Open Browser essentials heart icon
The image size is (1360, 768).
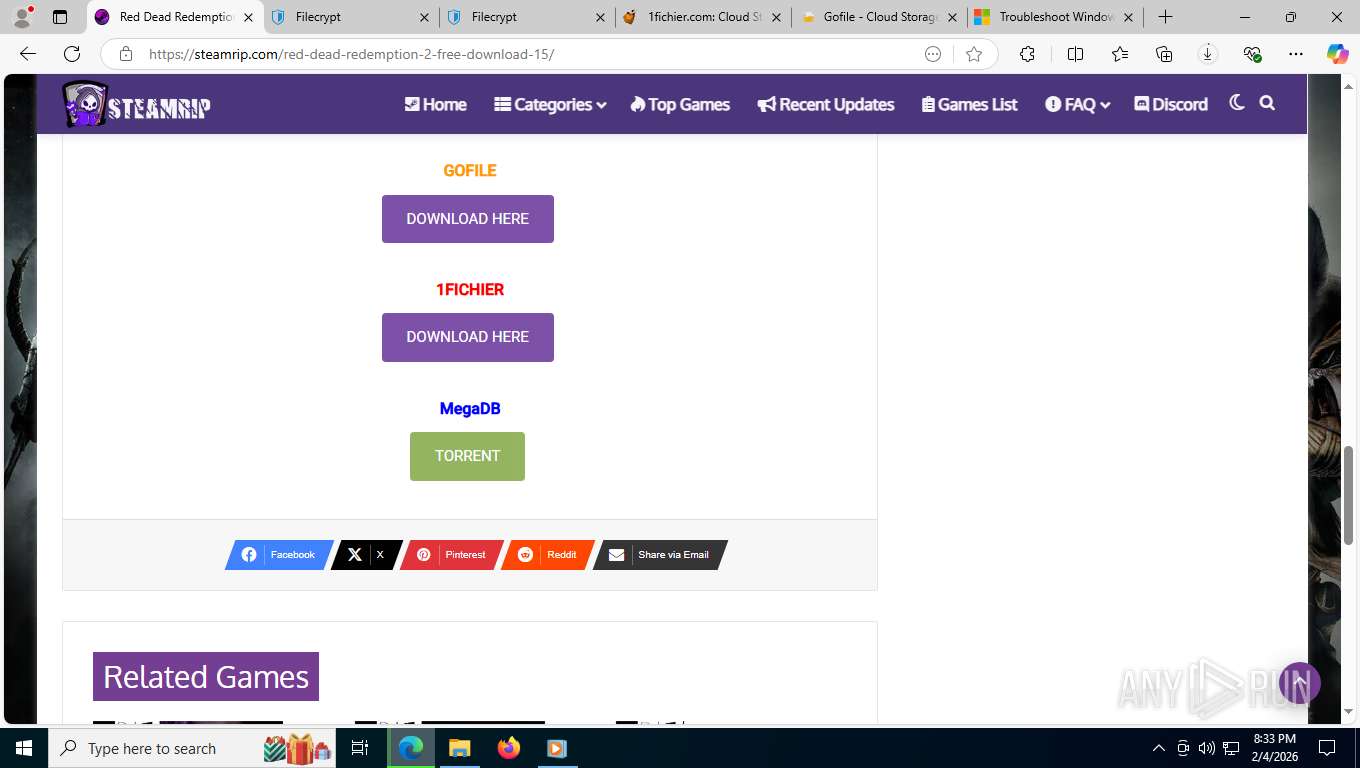pyautogui.click(x=1252, y=54)
